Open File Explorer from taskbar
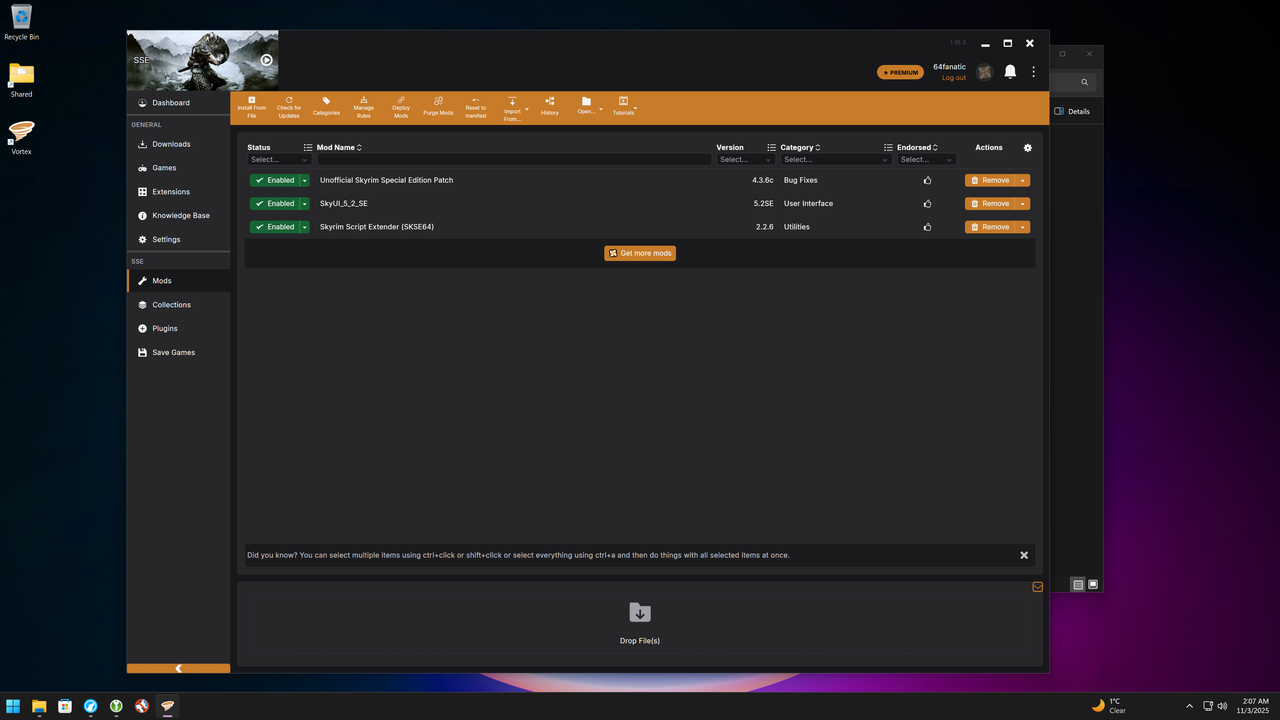The height and width of the screenshot is (720, 1280). 39,706
